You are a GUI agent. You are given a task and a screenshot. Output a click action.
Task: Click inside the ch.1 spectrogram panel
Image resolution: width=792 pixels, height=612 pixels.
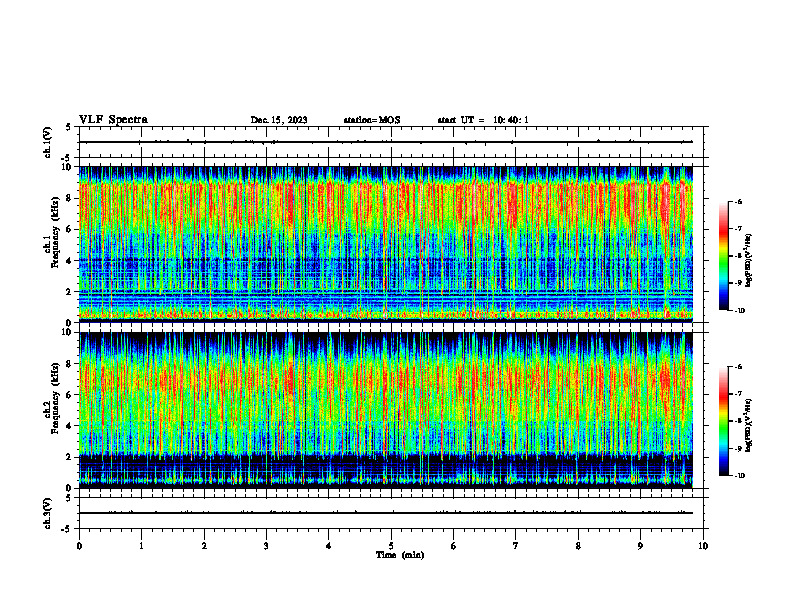pos(386,244)
